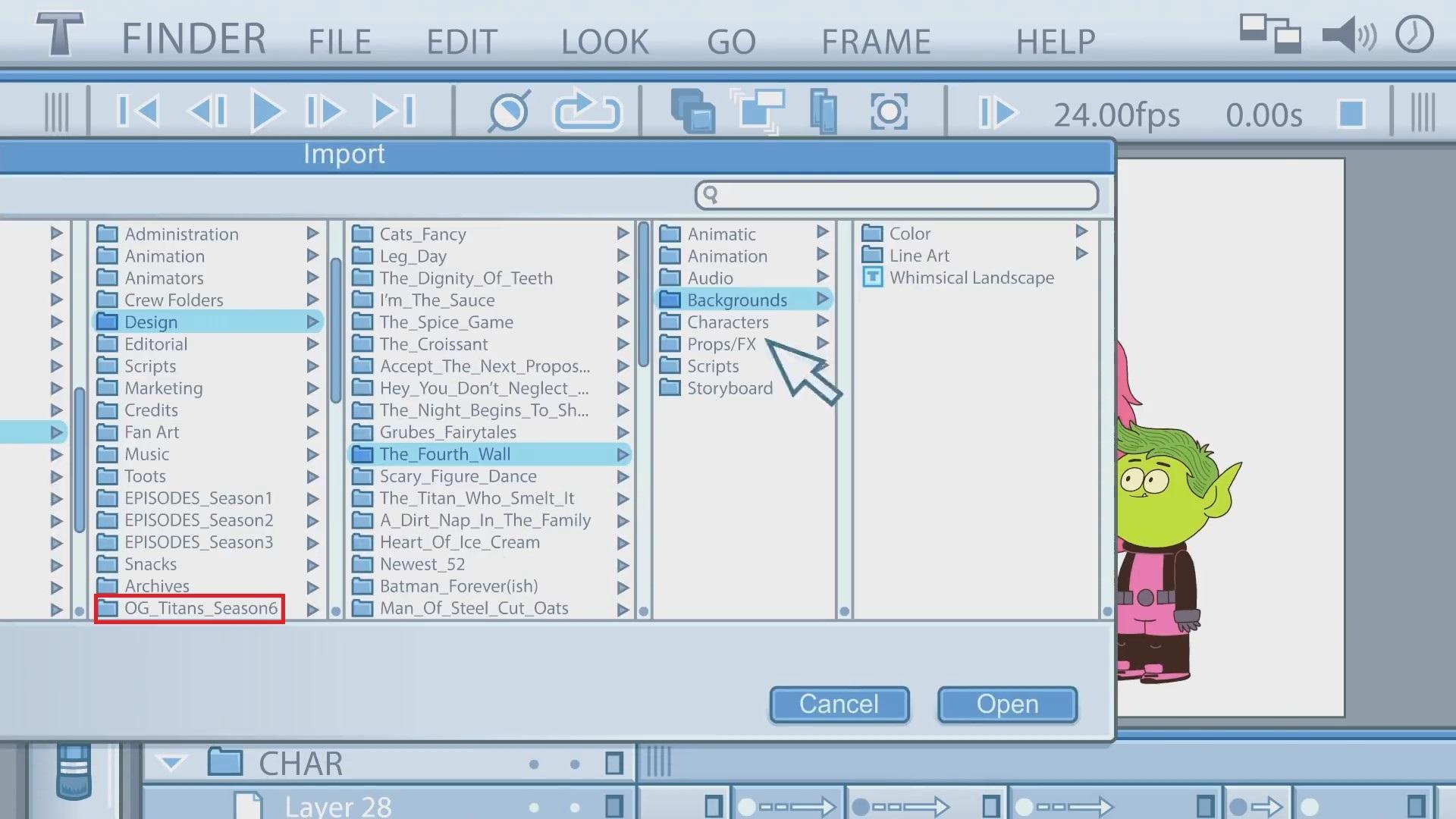Open the EDIT menu
This screenshot has height=819, width=1456.
pos(462,41)
